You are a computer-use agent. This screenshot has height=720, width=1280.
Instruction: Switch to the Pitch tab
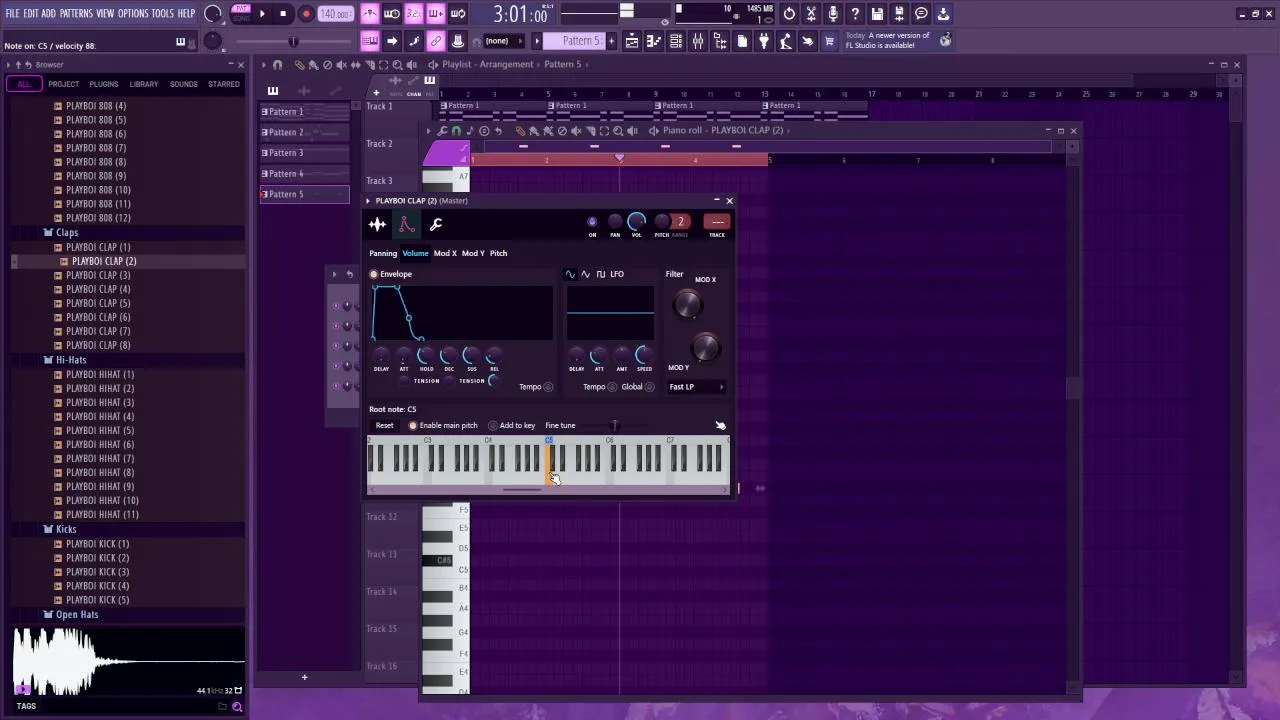[498, 253]
